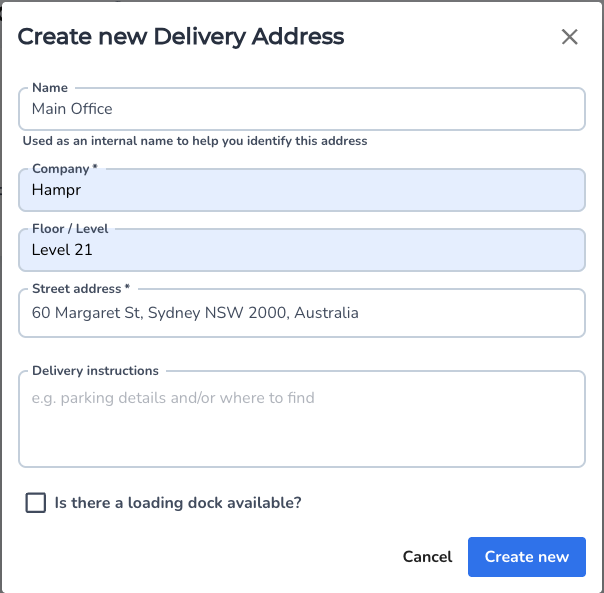This screenshot has width=604, height=593.
Task: Click the blue Create new button
Action: point(526,557)
